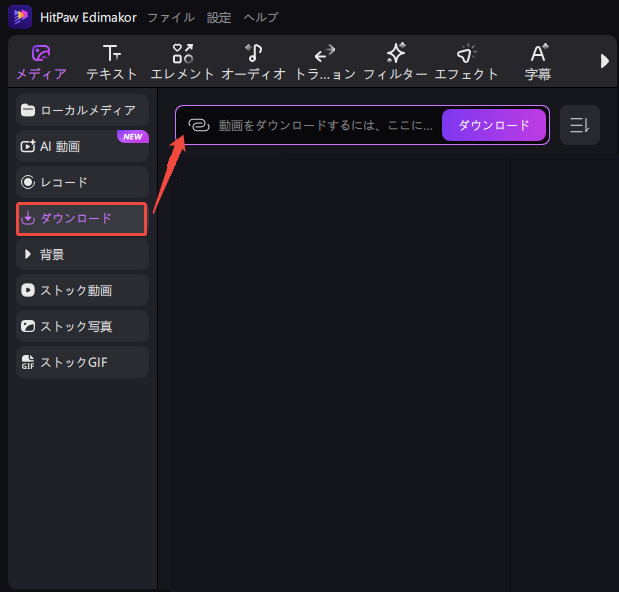Viewport: 619px width, 592px height.
Task: Open the エフェクト tab
Action: point(466,62)
